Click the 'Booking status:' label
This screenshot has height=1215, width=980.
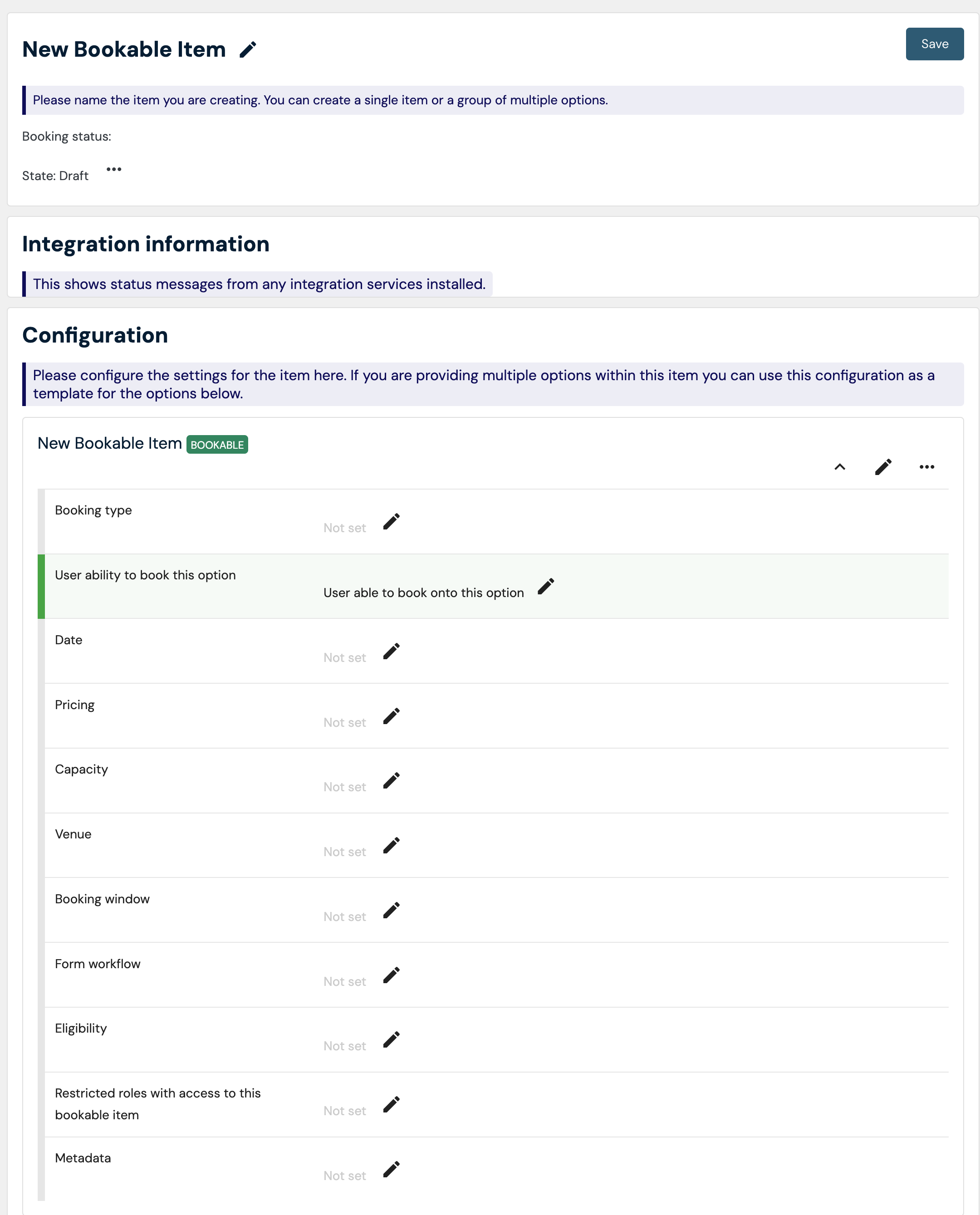pyautogui.click(x=67, y=137)
